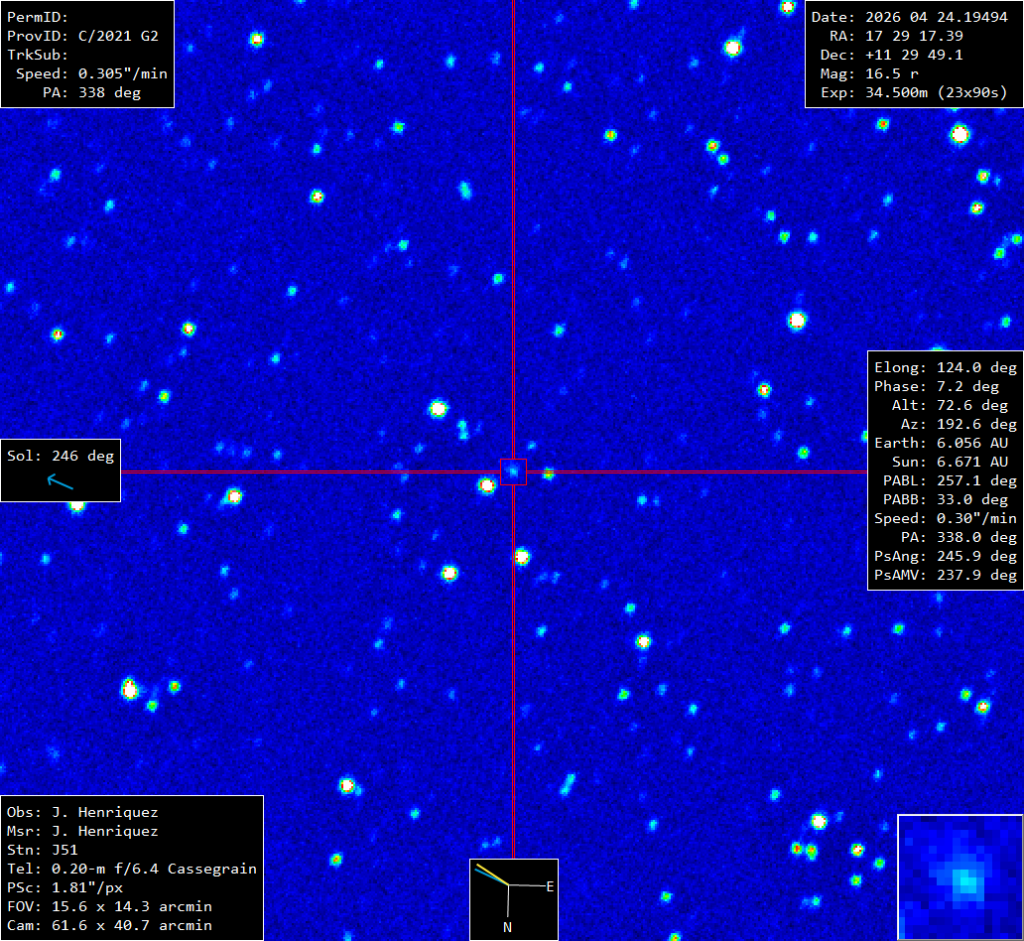Click the Tel 0.20-m f/6.4 Cassegrain line
The image size is (1024, 941).
(x=131, y=869)
